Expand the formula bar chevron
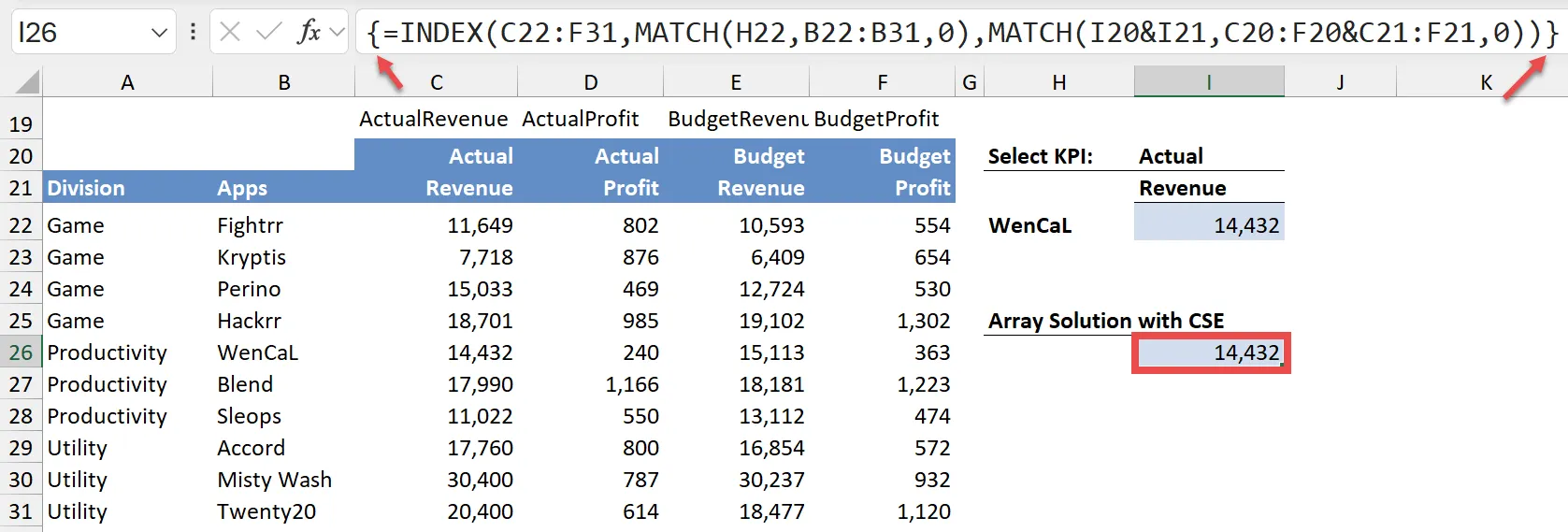Screen dimensions: 1568x532 coord(338,33)
